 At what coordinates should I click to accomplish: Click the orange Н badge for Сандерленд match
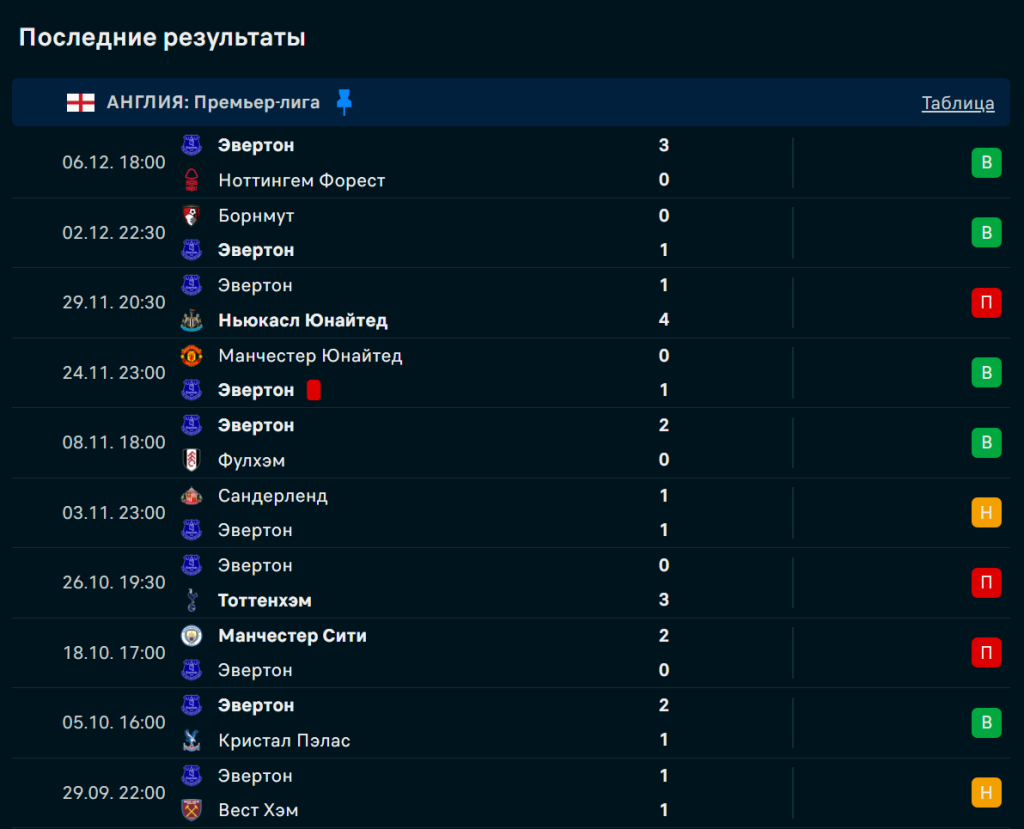(x=985, y=512)
